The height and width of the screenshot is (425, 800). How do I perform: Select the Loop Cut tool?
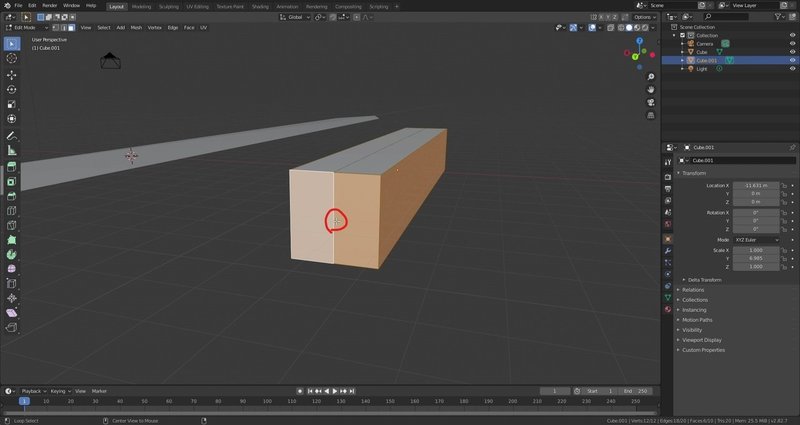pyautogui.click(x=11, y=211)
